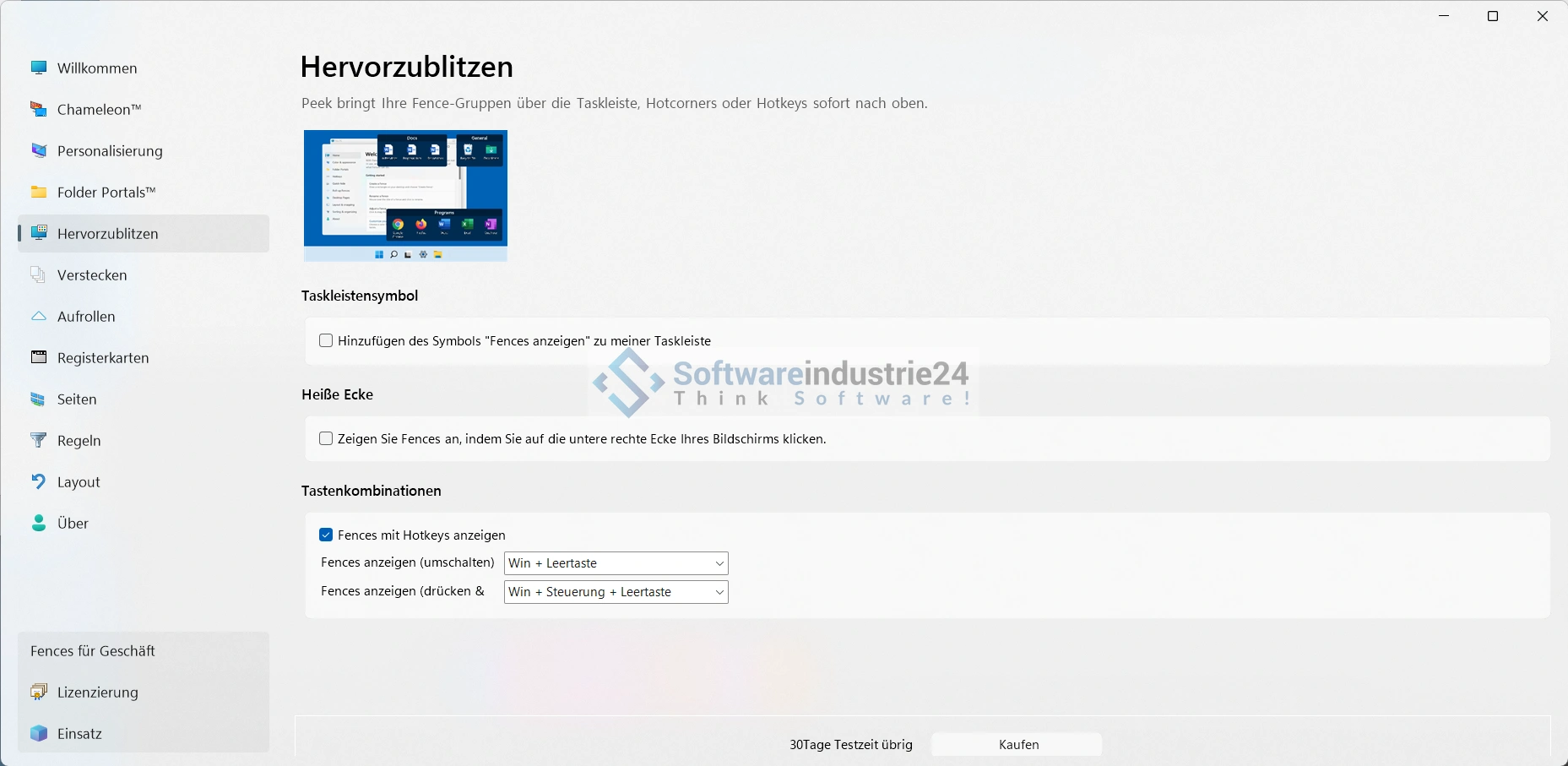Go to the Layout section
This screenshot has height=766, width=1568.
tap(79, 482)
